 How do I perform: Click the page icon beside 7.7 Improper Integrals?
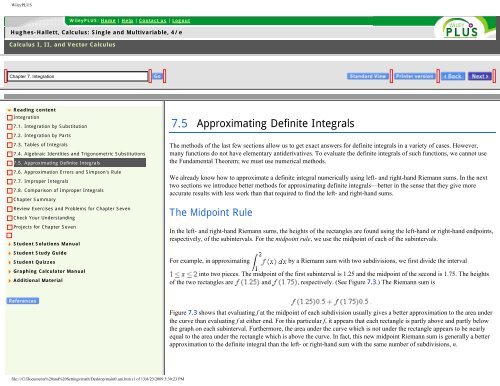pos(10,182)
